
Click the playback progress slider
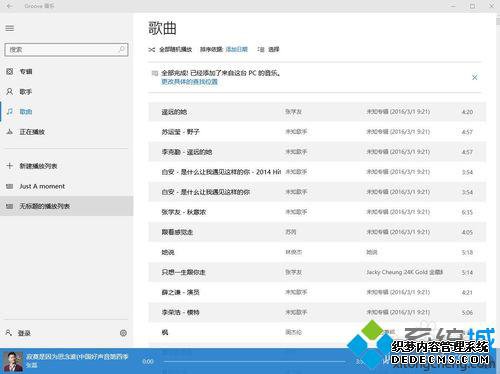254,361
